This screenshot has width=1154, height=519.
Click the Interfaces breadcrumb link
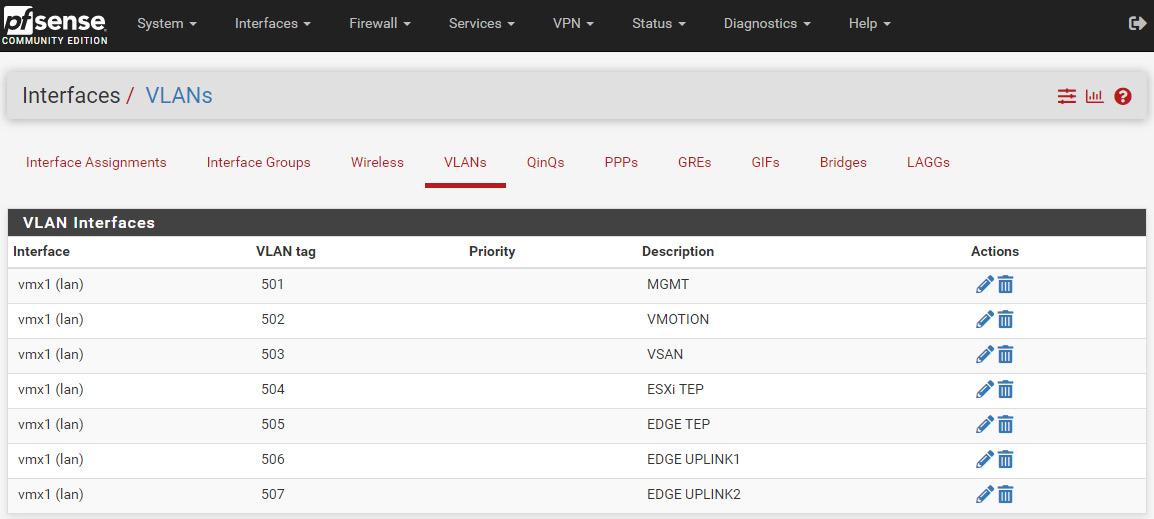71,96
